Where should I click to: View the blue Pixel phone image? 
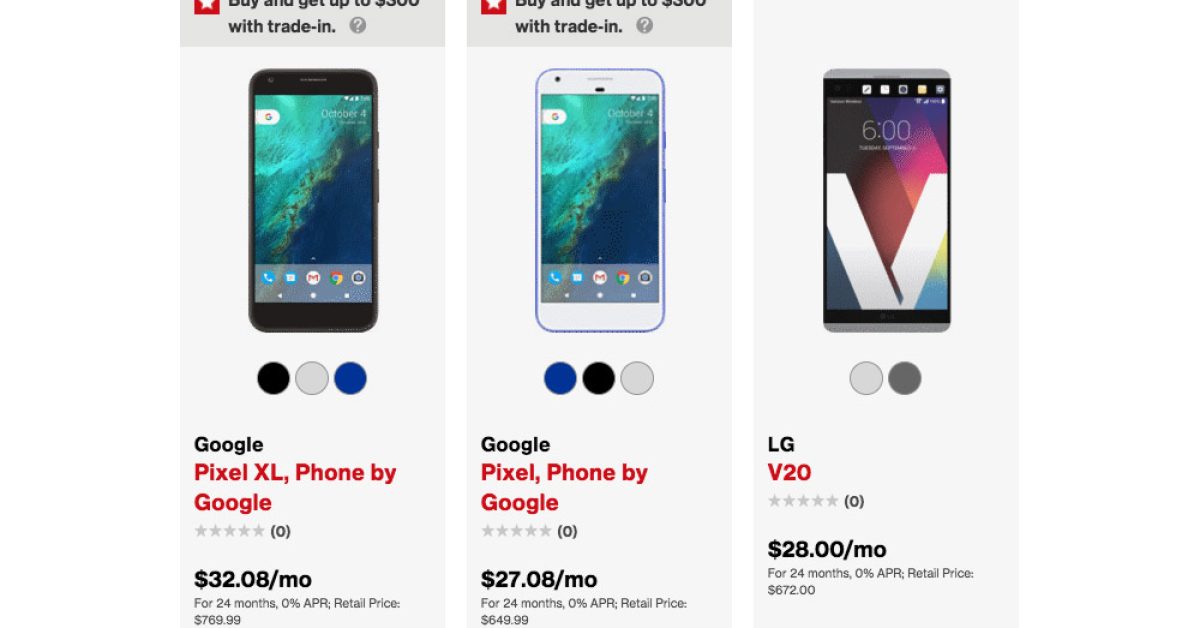600,200
